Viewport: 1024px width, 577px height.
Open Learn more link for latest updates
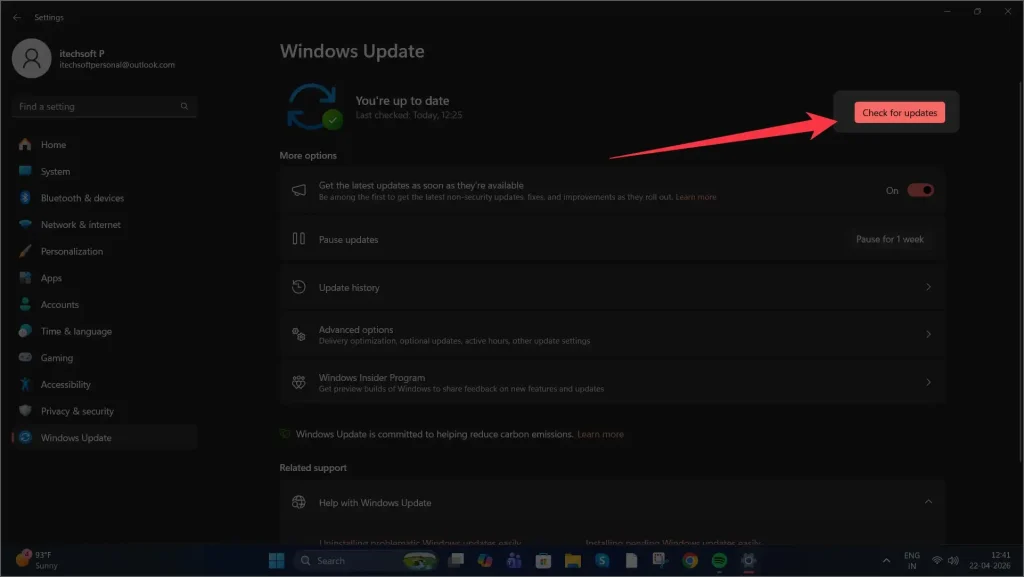pos(696,197)
